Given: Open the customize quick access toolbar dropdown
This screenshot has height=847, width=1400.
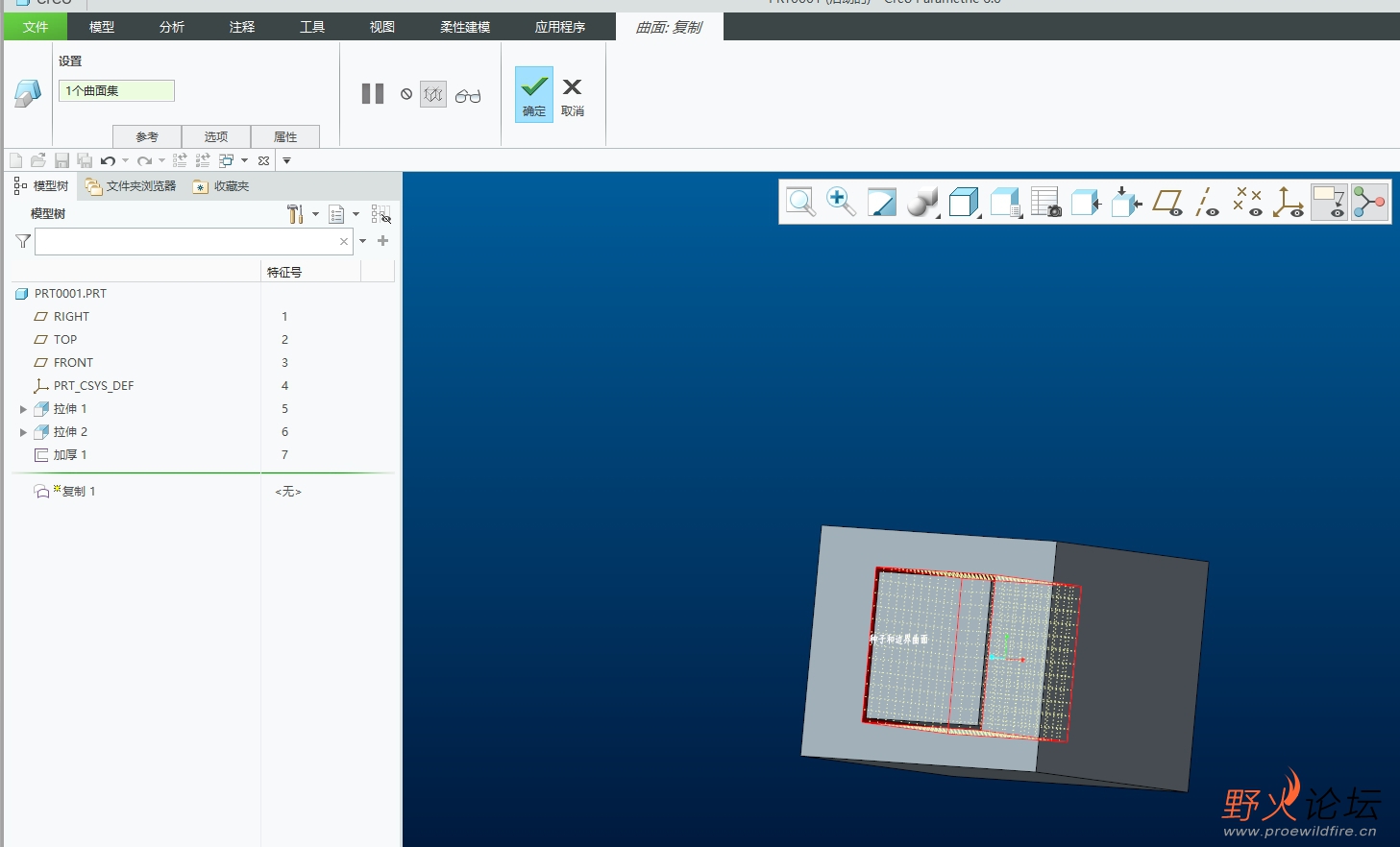Looking at the screenshot, I should pos(286,160).
